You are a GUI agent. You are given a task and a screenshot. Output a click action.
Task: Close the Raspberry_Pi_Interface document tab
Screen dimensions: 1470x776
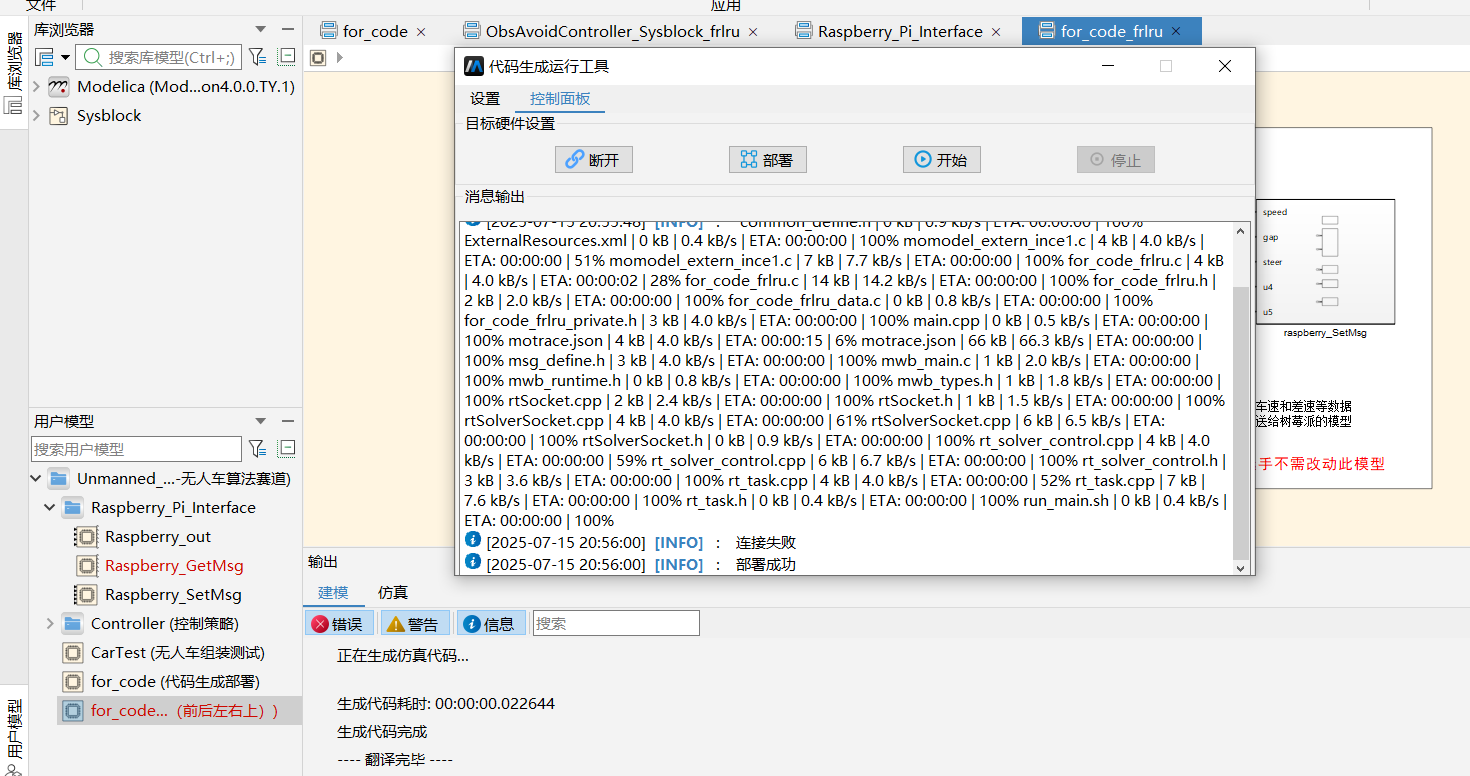[x=996, y=32]
